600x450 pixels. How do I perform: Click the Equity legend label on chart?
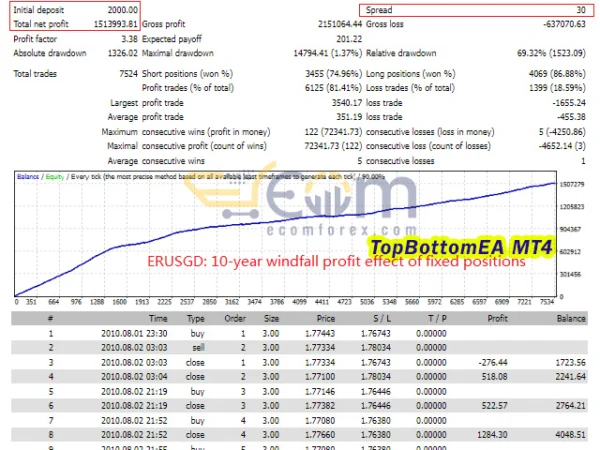55,176
